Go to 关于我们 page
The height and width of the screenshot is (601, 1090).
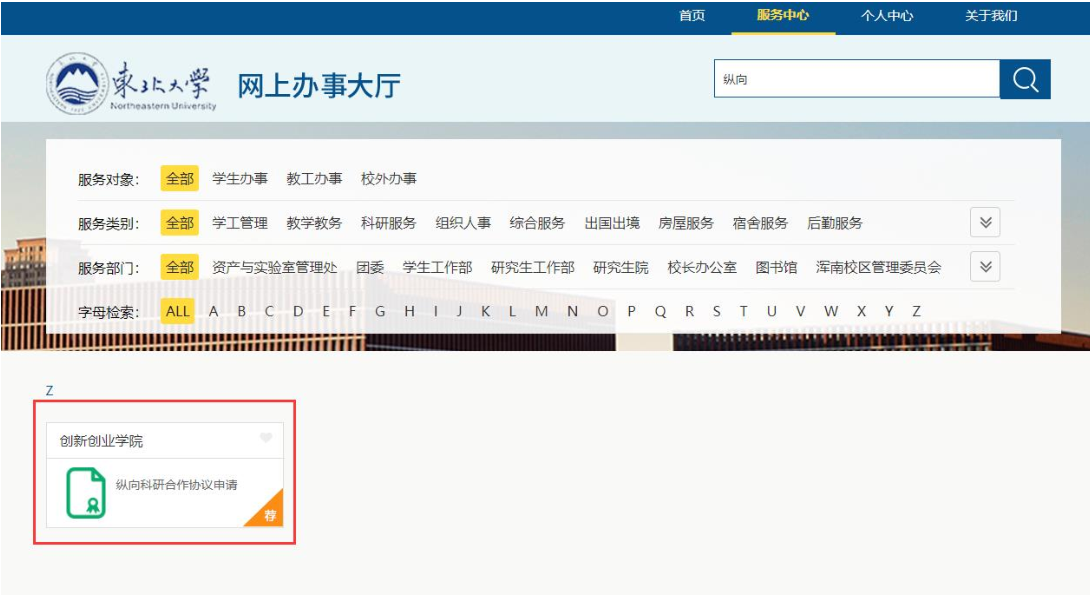click(x=991, y=16)
